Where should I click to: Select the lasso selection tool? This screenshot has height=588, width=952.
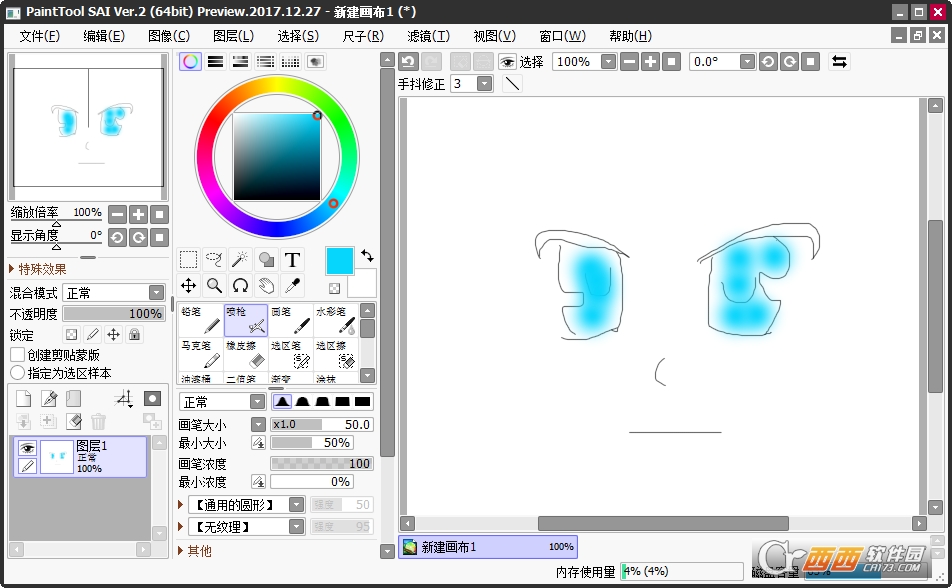point(214,260)
